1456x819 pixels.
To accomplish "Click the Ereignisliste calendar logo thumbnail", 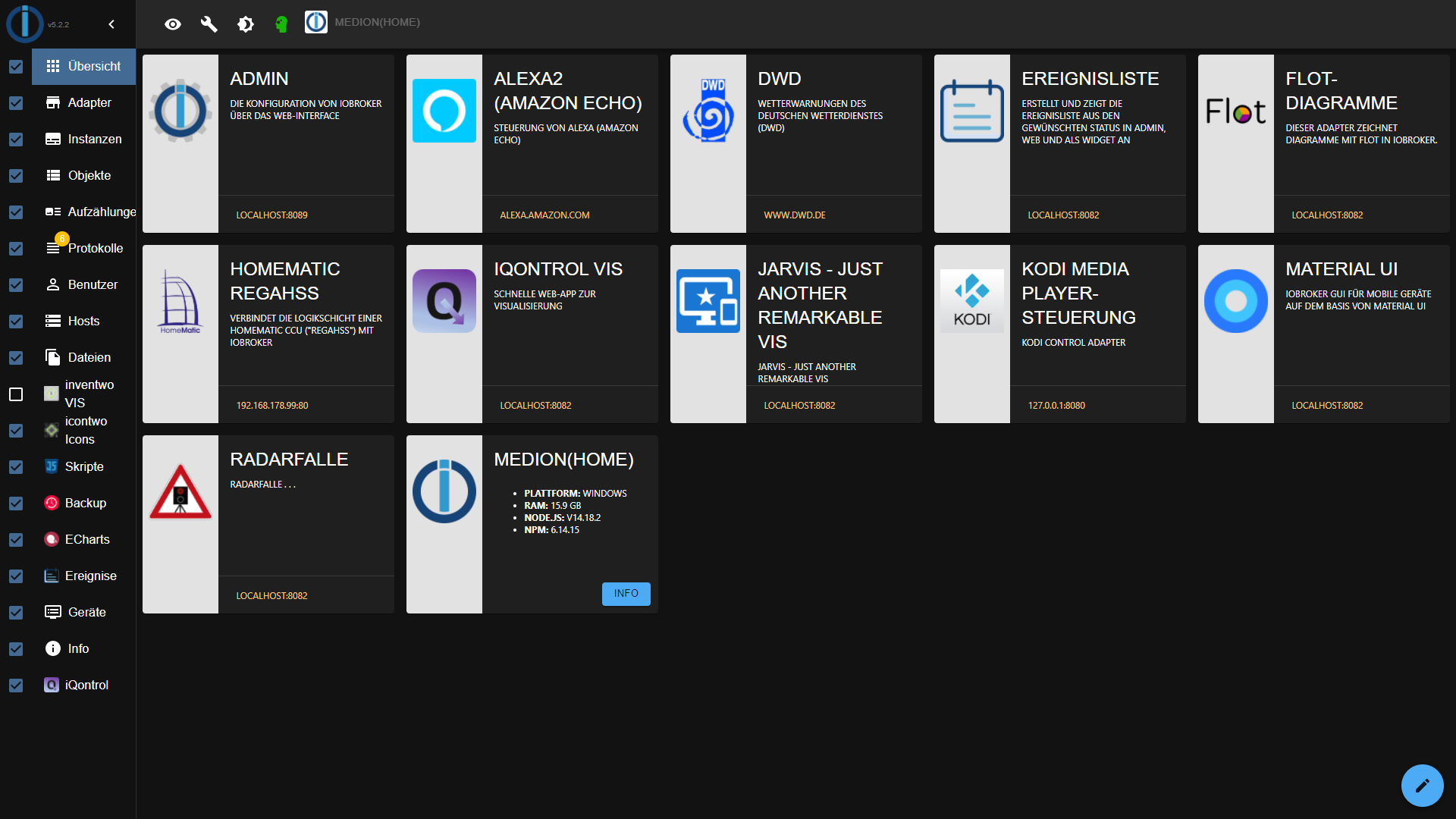I will pos(972,111).
